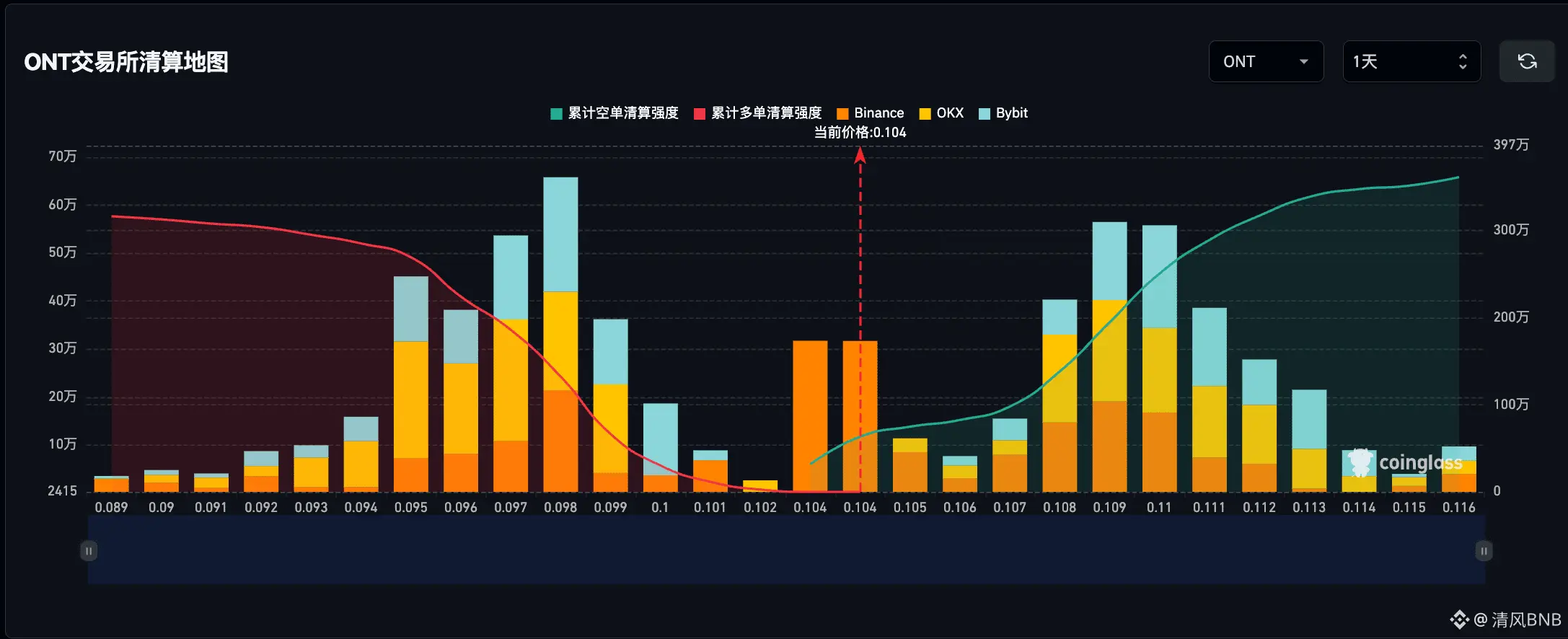Click the stacked bar at 0.1

[x=660, y=448]
